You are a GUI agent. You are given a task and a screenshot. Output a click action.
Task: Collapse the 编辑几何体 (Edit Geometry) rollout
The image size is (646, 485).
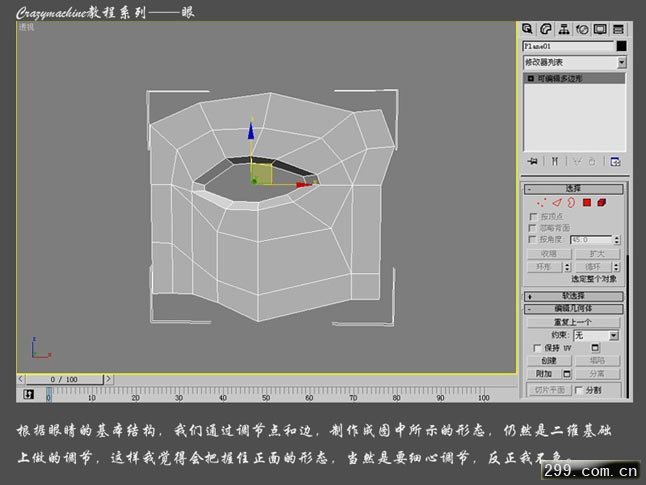coord(573,309)
